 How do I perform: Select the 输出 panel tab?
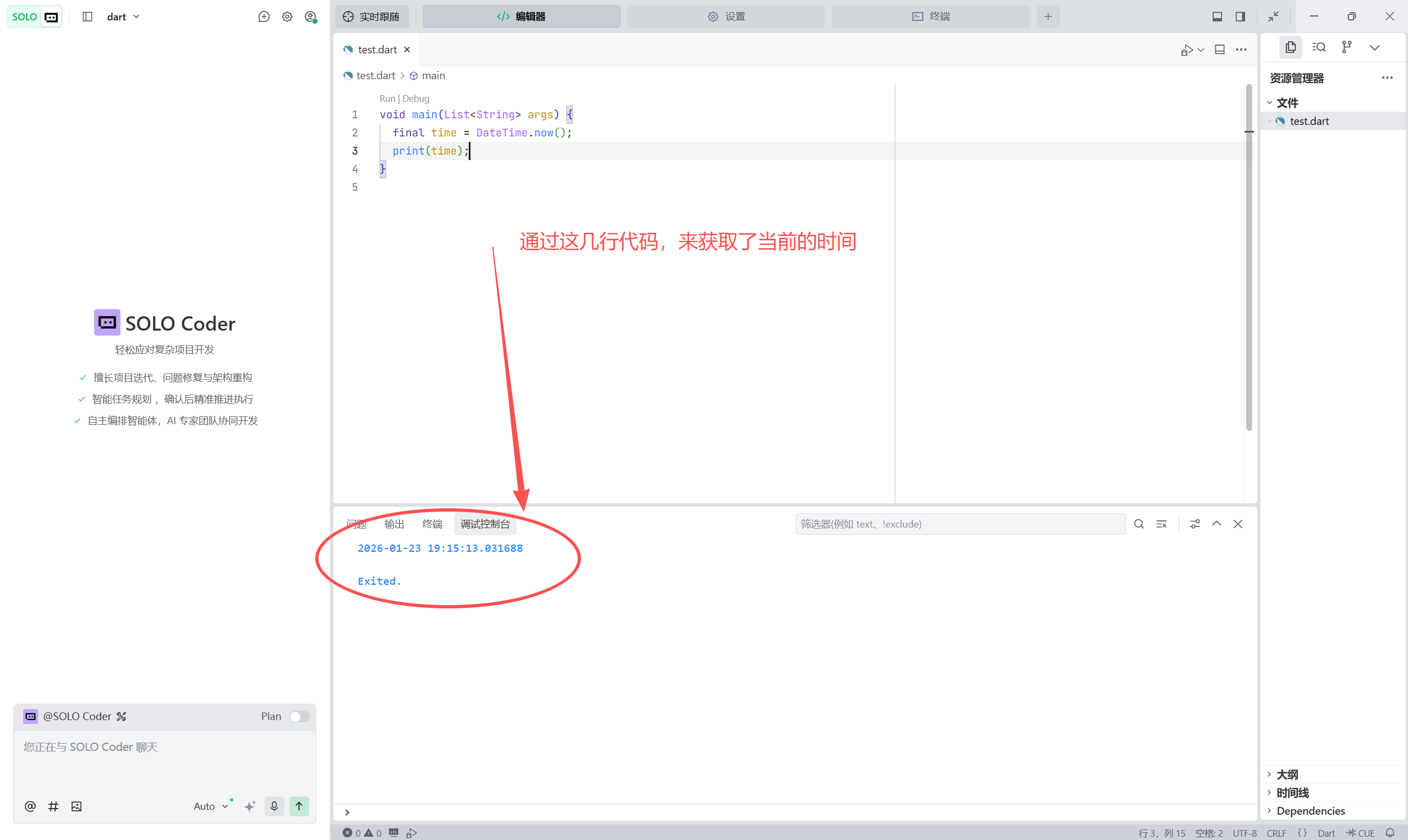[394, 524]
